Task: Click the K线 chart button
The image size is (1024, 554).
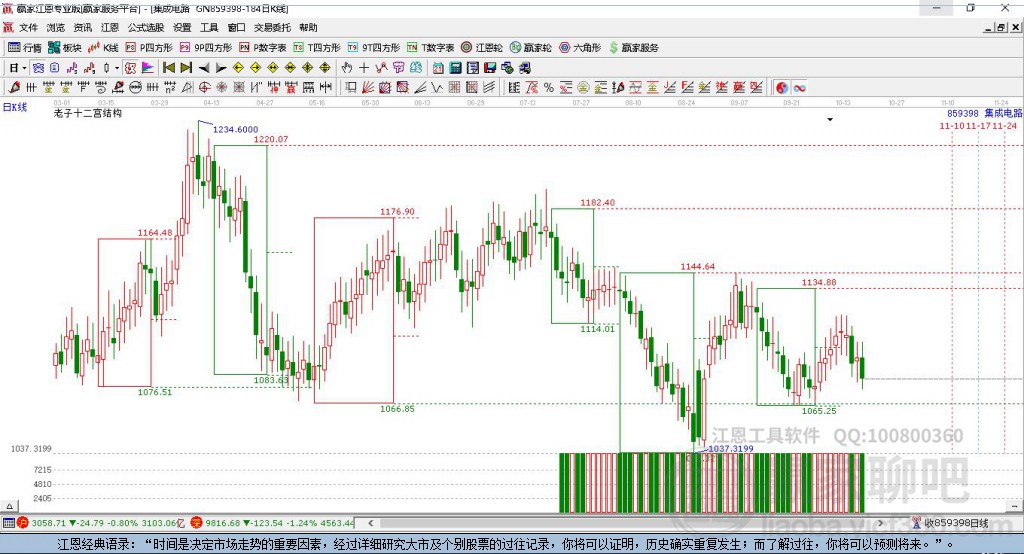Action: point(103,48)
